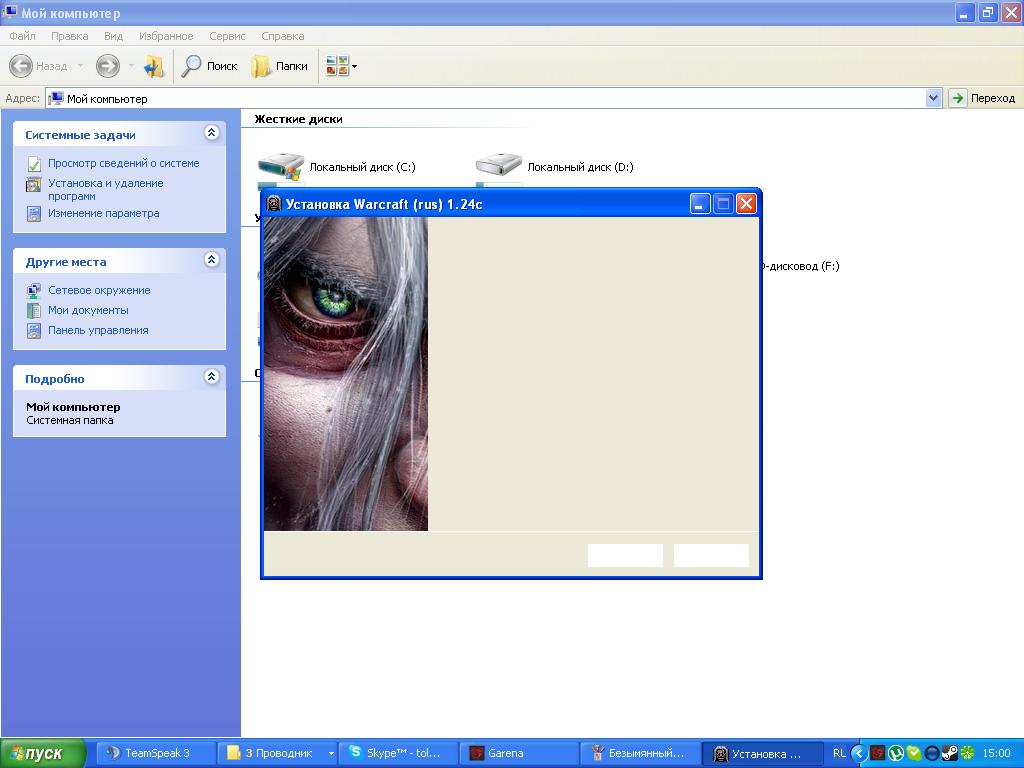This screenshot has height=768, width=1024.
Task: Click the blue orb tray icon
Action: [x=932, y=754]
